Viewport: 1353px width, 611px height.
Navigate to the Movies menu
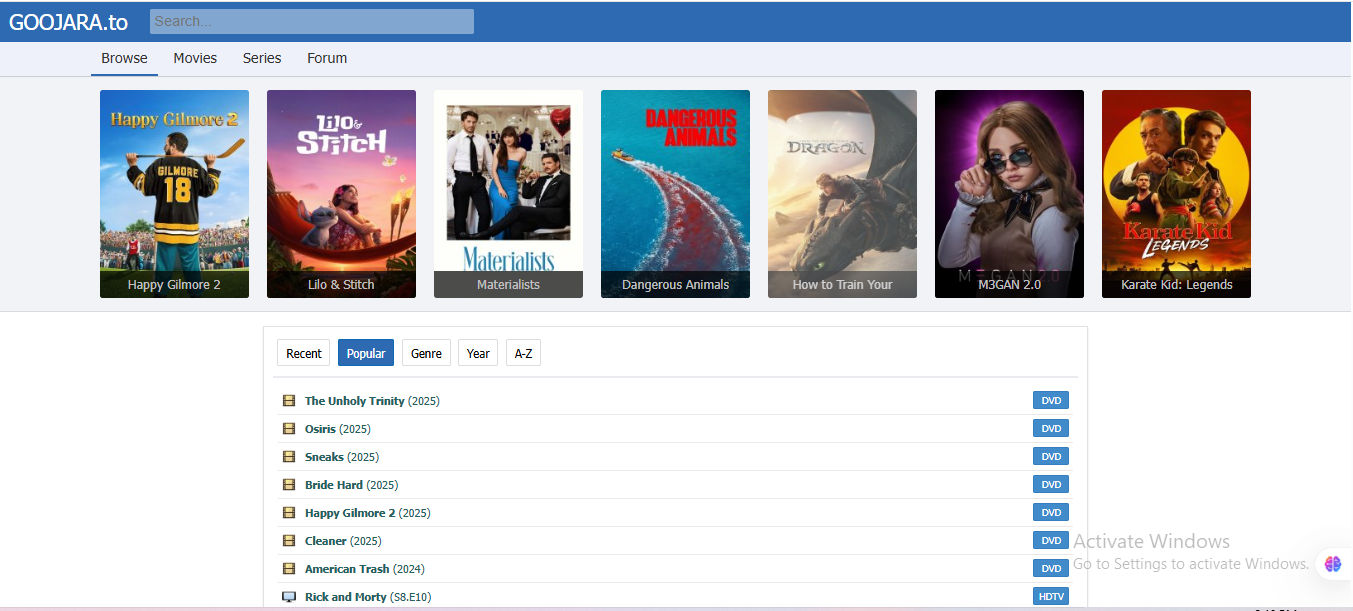(194, 58)
